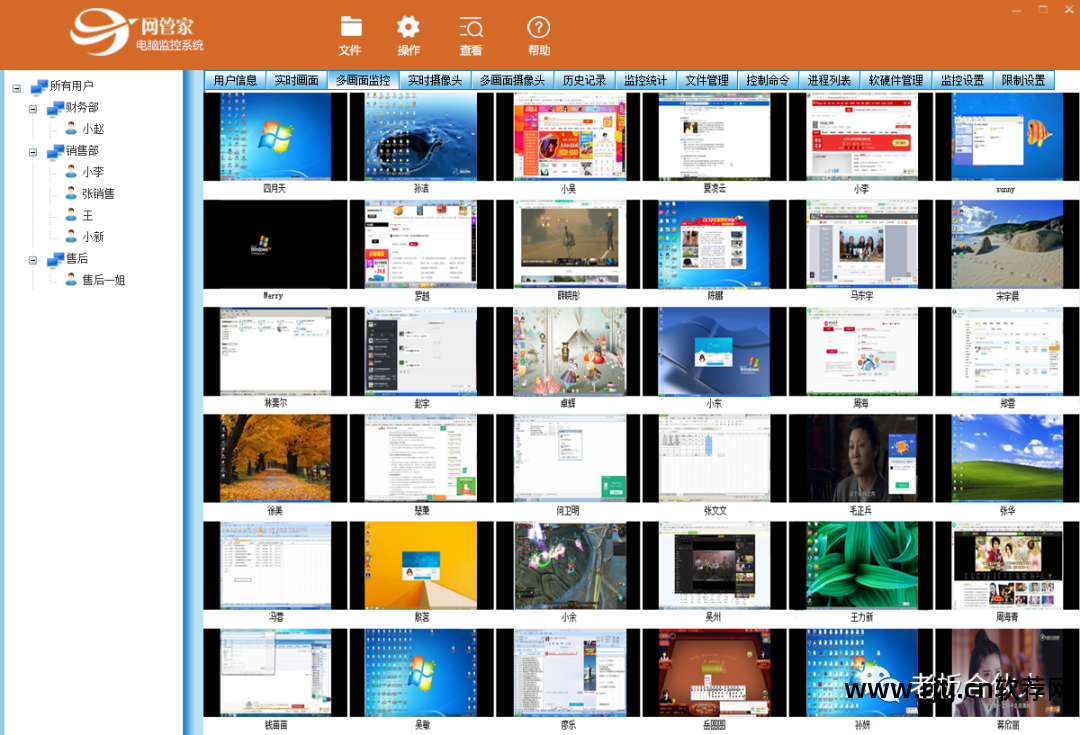Click the computer group icon for 销售部
Viewport: 1080px width, 735px height.
pyautogui.click(x=55, y=151)
